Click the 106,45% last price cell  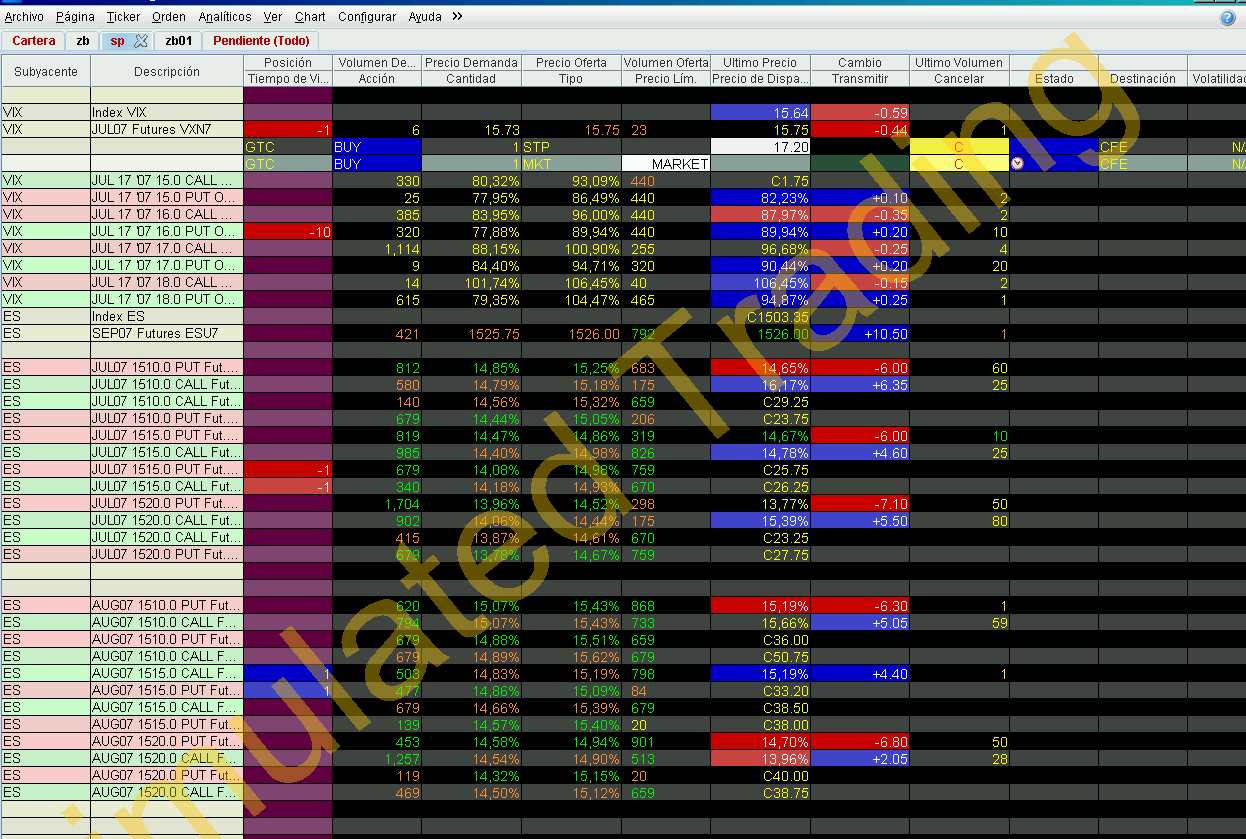click(x=760, y=283)
